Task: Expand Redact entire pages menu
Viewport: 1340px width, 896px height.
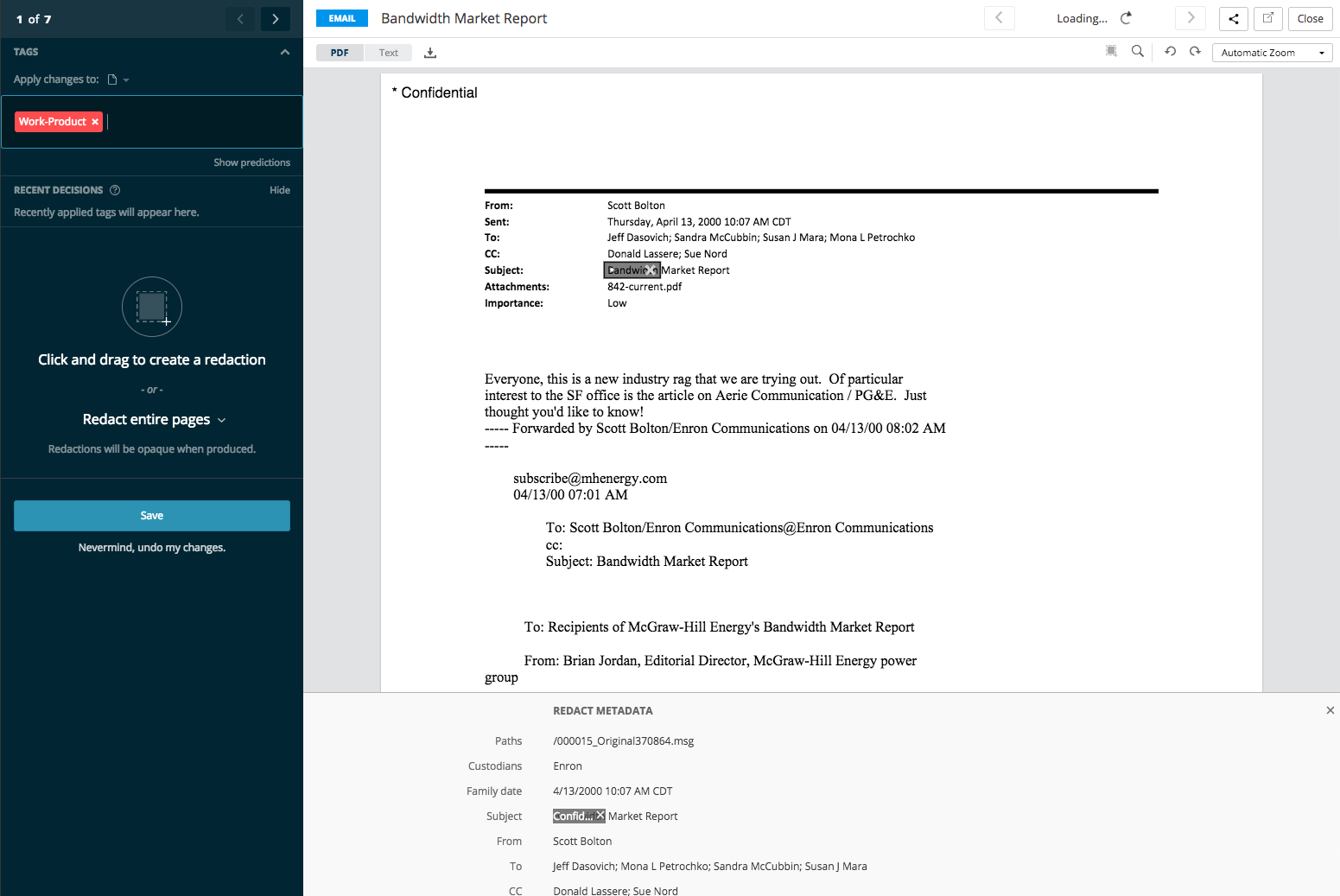Action: coord(154,419)
